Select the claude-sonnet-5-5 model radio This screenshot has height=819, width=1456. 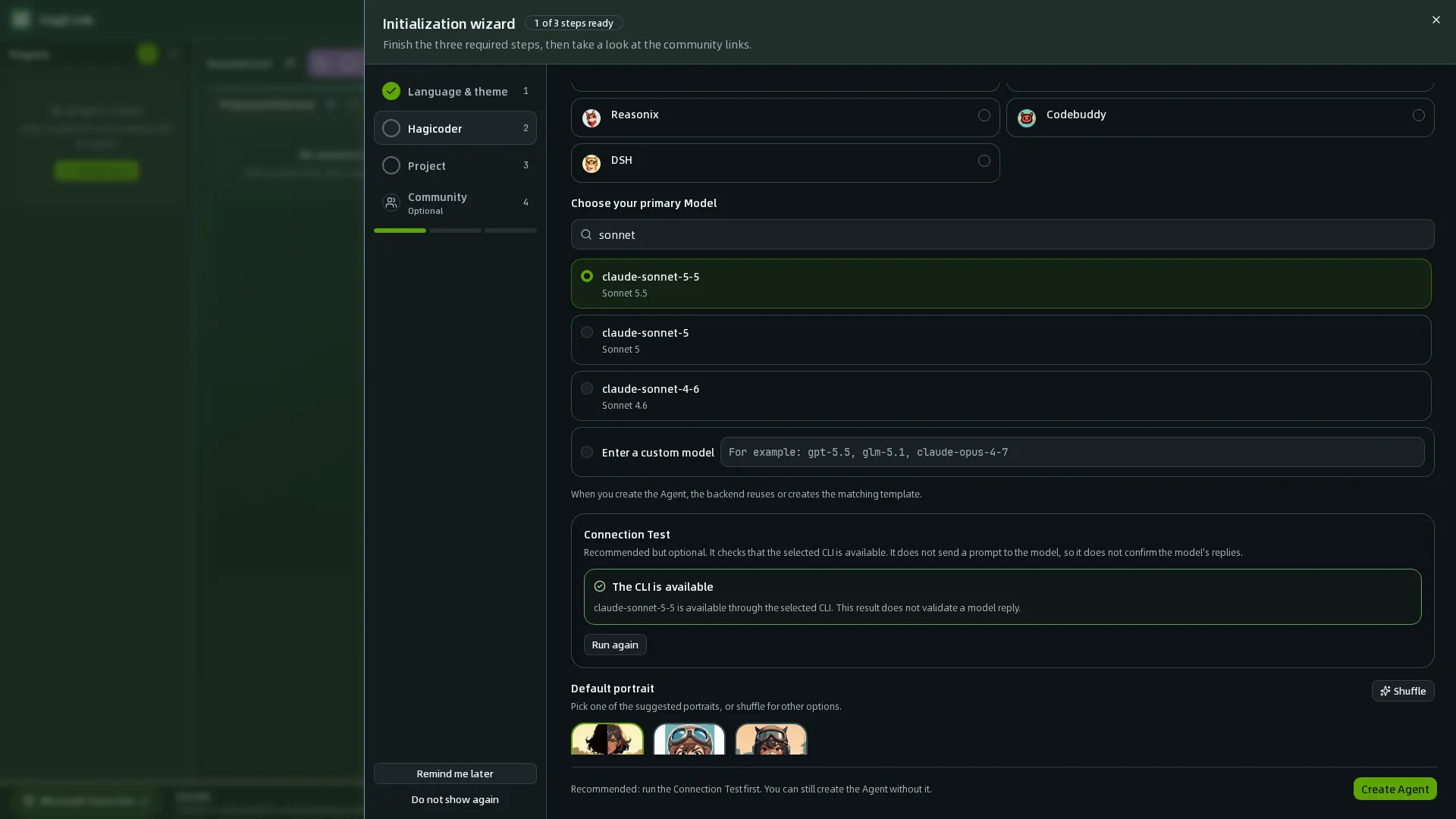[x=587, y=276]
